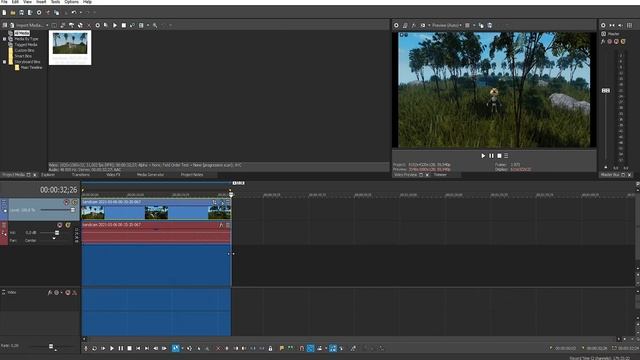This screenshot has height=360, width=640.
Task: Switch to the Explorer tab
Action: pos(48,175)
